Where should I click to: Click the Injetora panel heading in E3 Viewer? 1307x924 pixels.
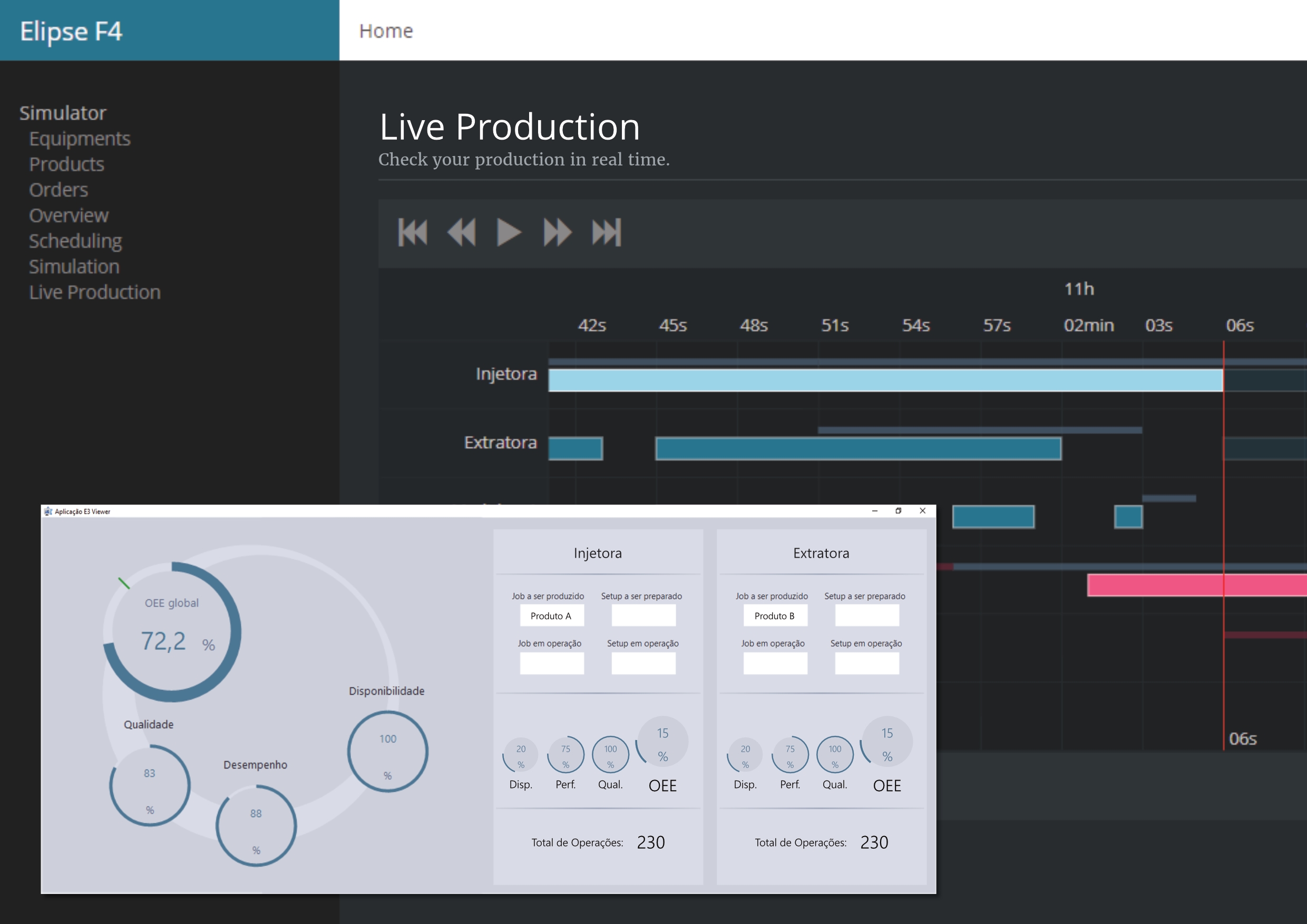pyautogui.click(x=598, y=553)
